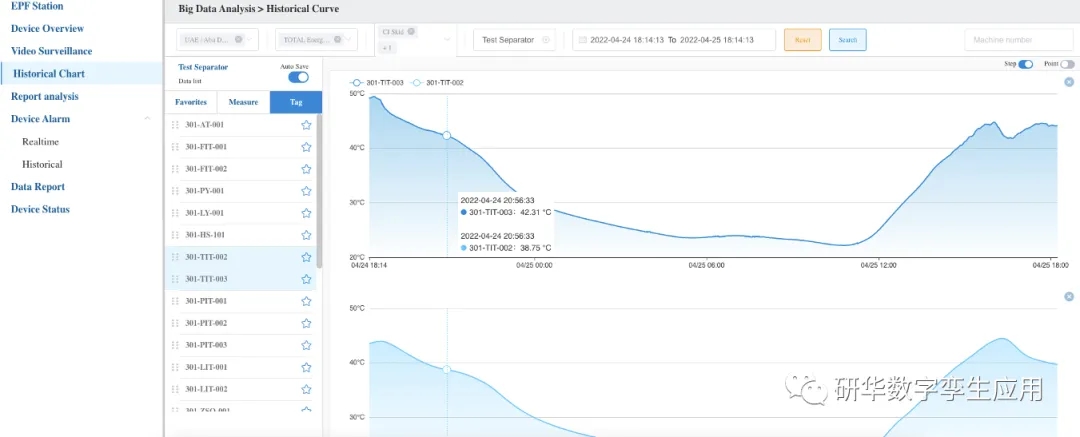Enable the Point chart toggle

pos(1068,64)
